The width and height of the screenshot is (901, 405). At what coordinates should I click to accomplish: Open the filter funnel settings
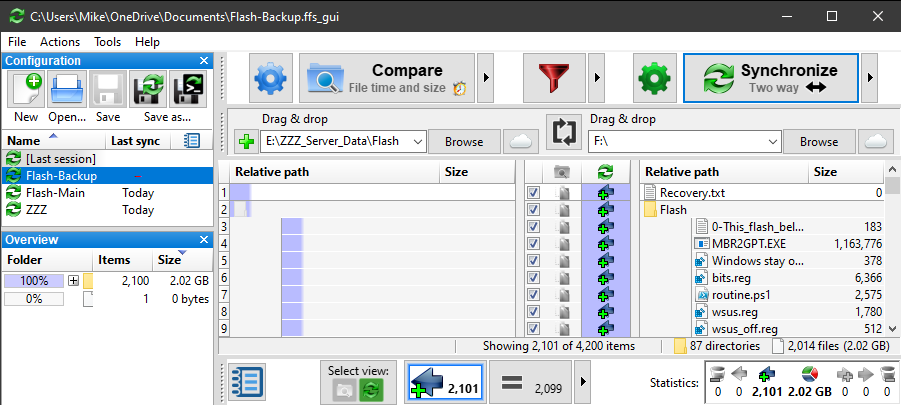pyautogui.click(x=554, y=78)
